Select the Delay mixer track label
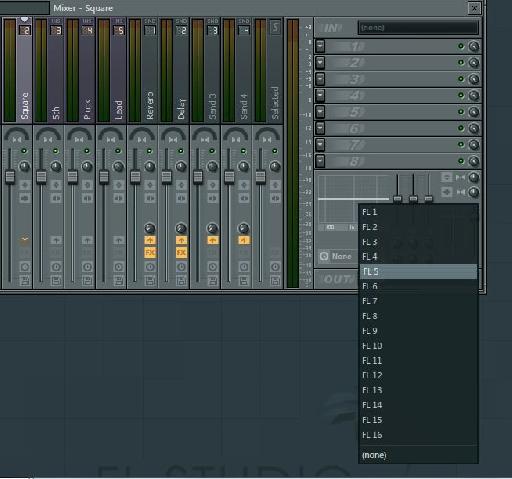Screen dimensions: 512x479 (181, 109)
